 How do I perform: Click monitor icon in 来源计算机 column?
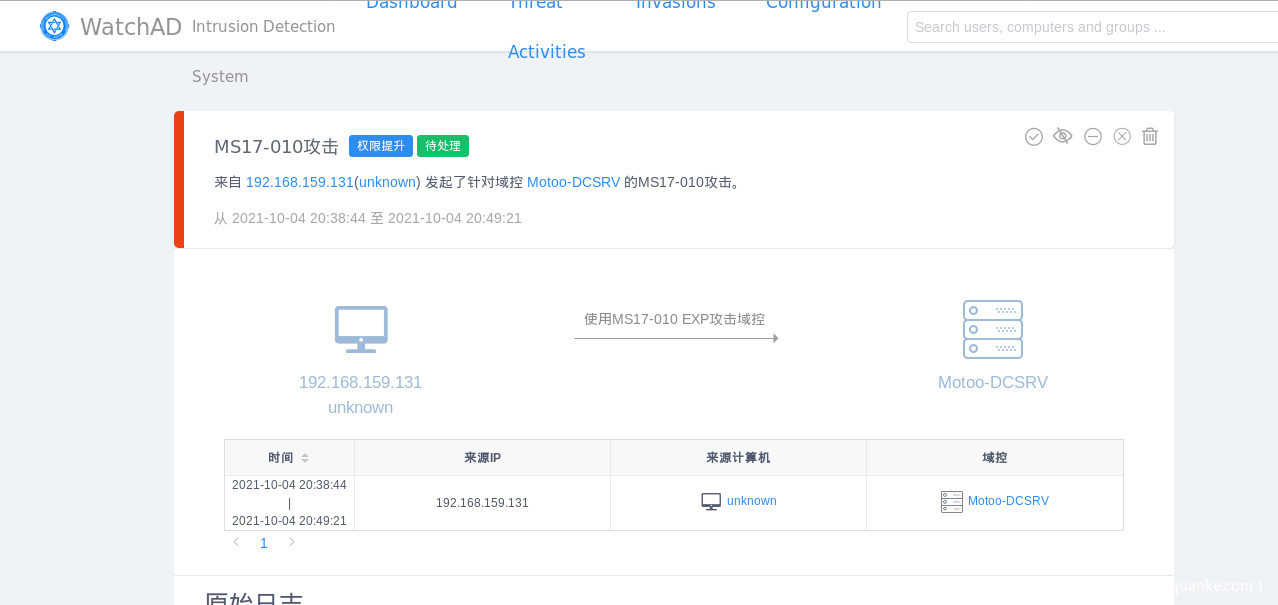711,502
